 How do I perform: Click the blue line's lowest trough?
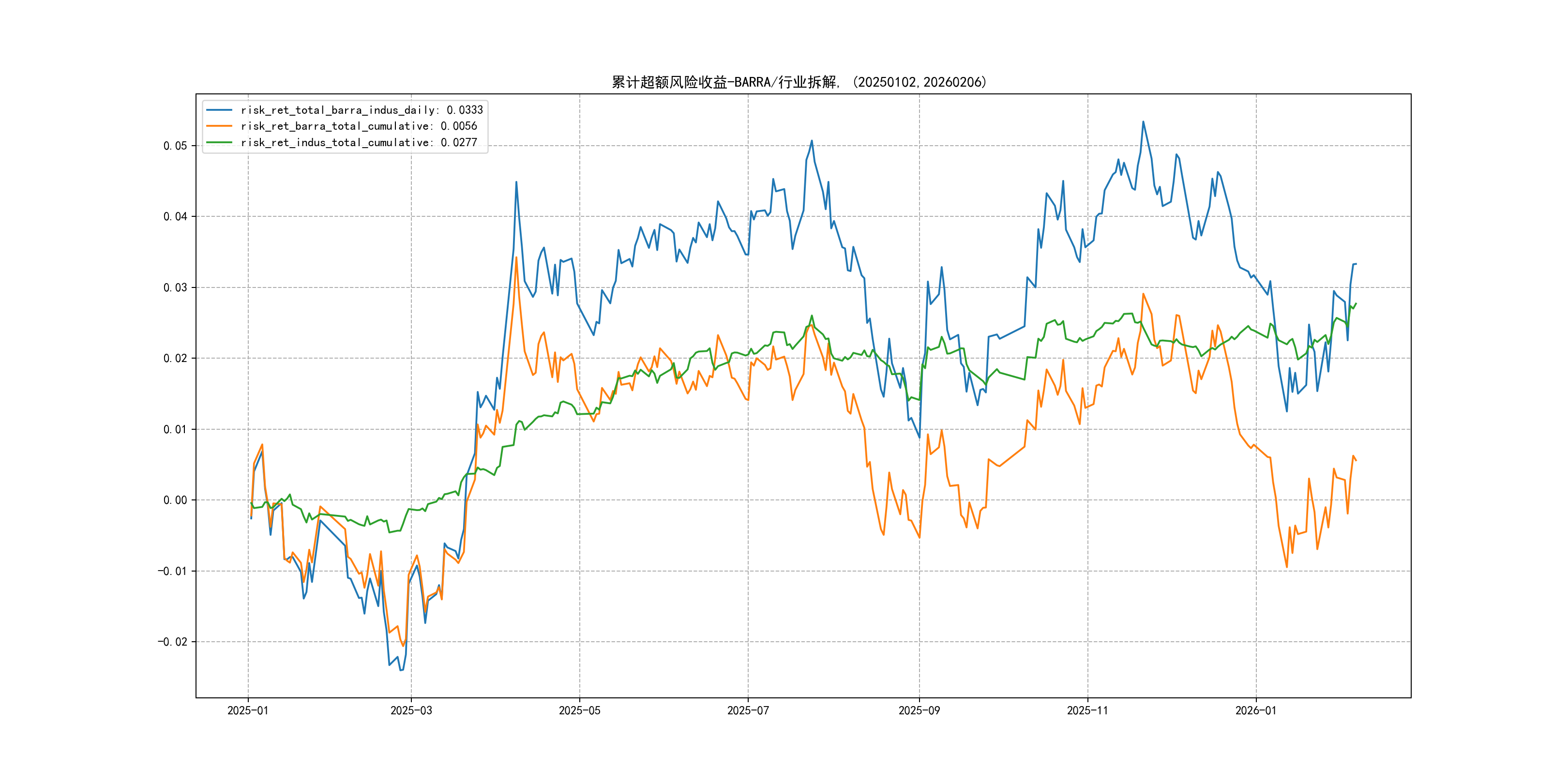[401, 670]
